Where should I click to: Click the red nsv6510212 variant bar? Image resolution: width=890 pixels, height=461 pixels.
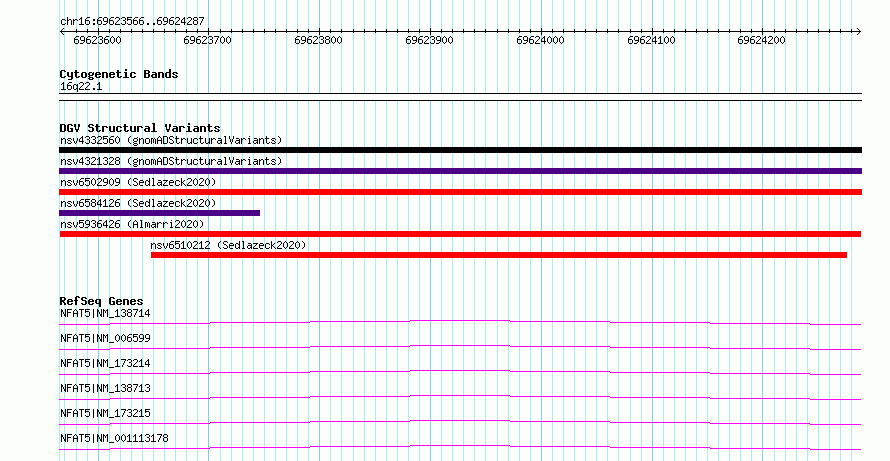point(499,255)
